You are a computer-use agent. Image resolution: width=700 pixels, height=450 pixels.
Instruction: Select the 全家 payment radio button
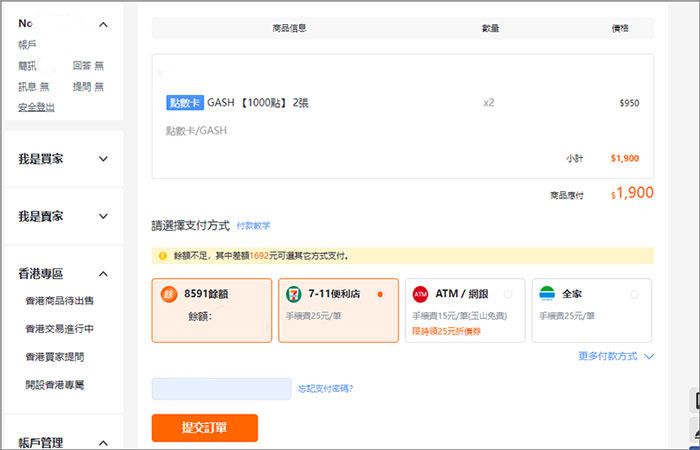634,294
